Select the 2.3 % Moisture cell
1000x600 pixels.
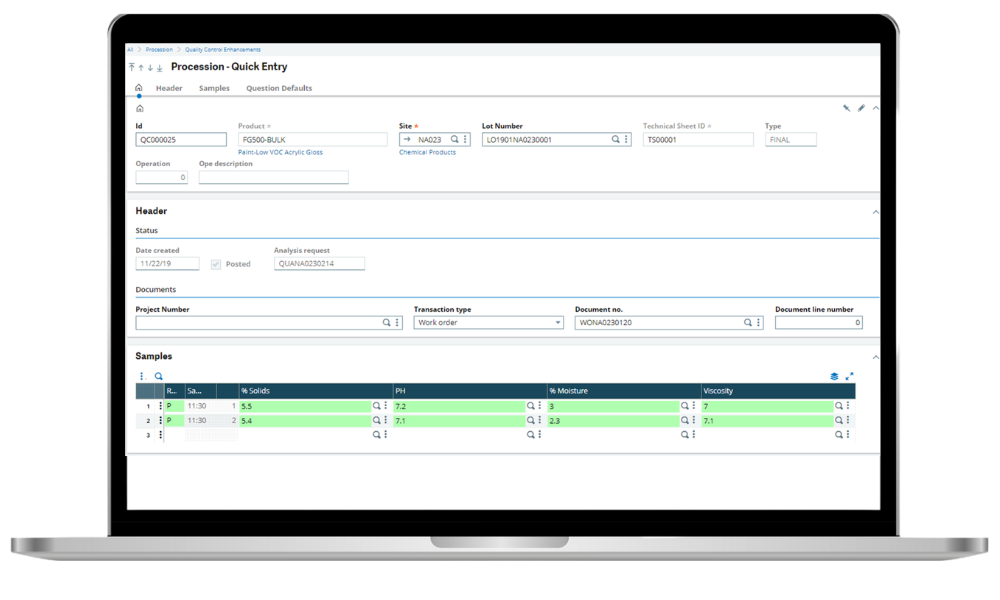(614, 420)
